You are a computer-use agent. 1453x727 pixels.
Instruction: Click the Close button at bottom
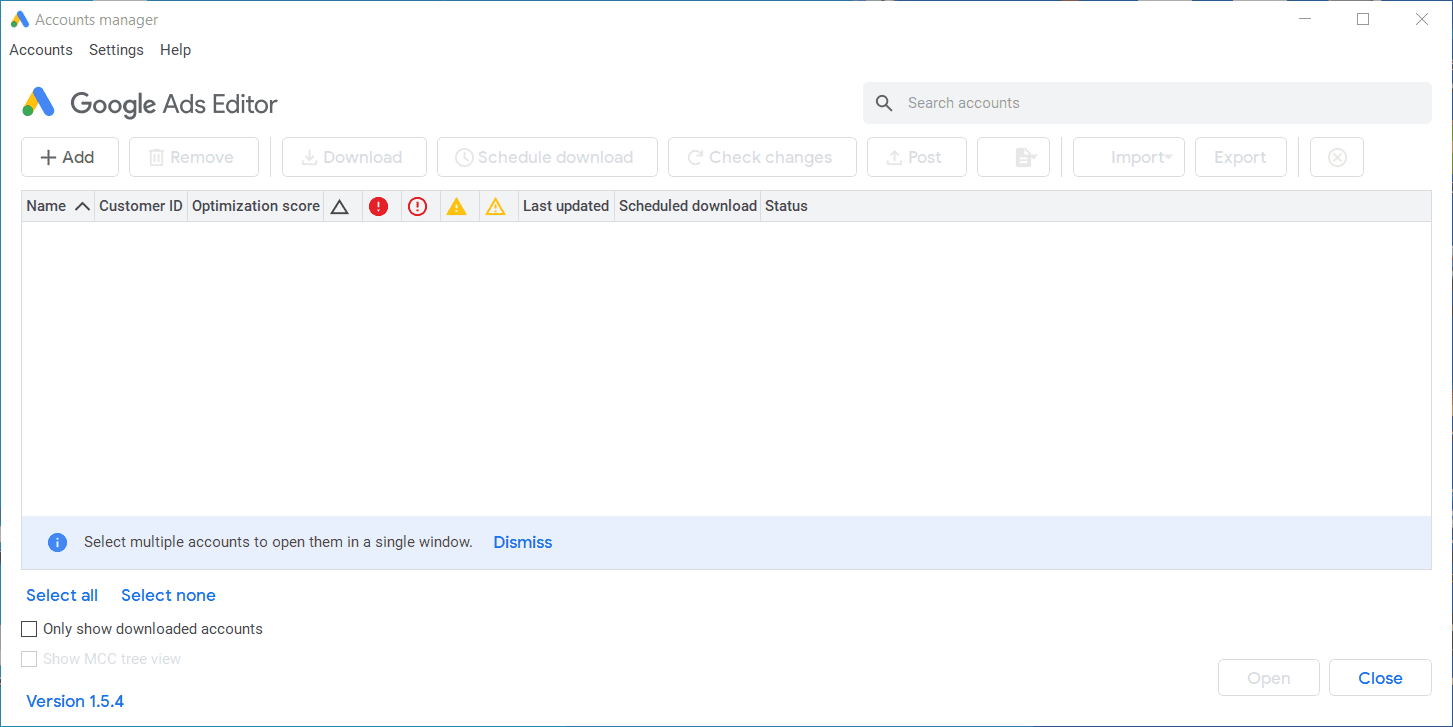[x=1380, y=678]
